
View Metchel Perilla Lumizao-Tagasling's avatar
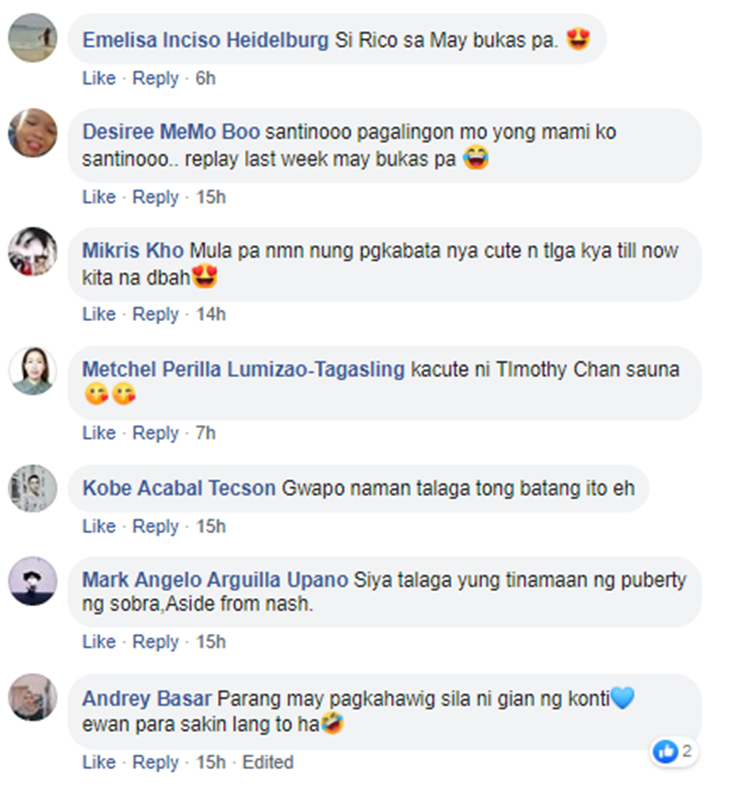pos(33,371)
